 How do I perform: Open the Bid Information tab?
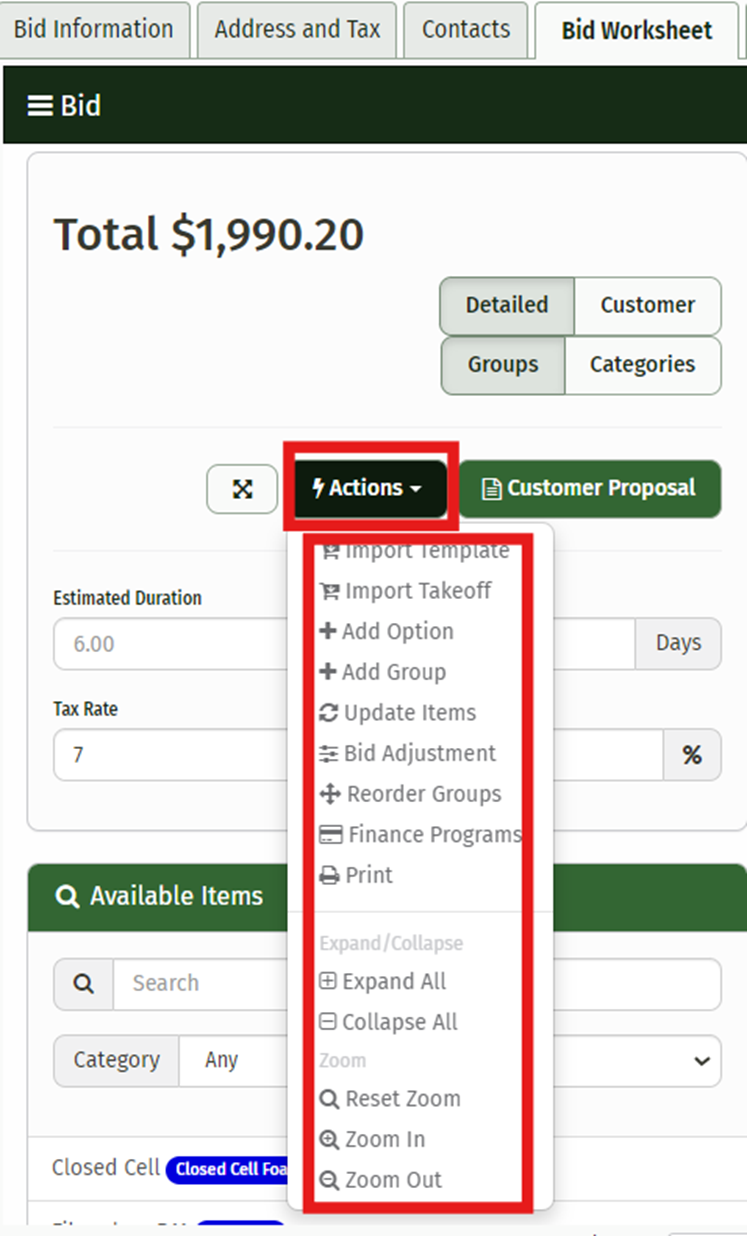94,29
